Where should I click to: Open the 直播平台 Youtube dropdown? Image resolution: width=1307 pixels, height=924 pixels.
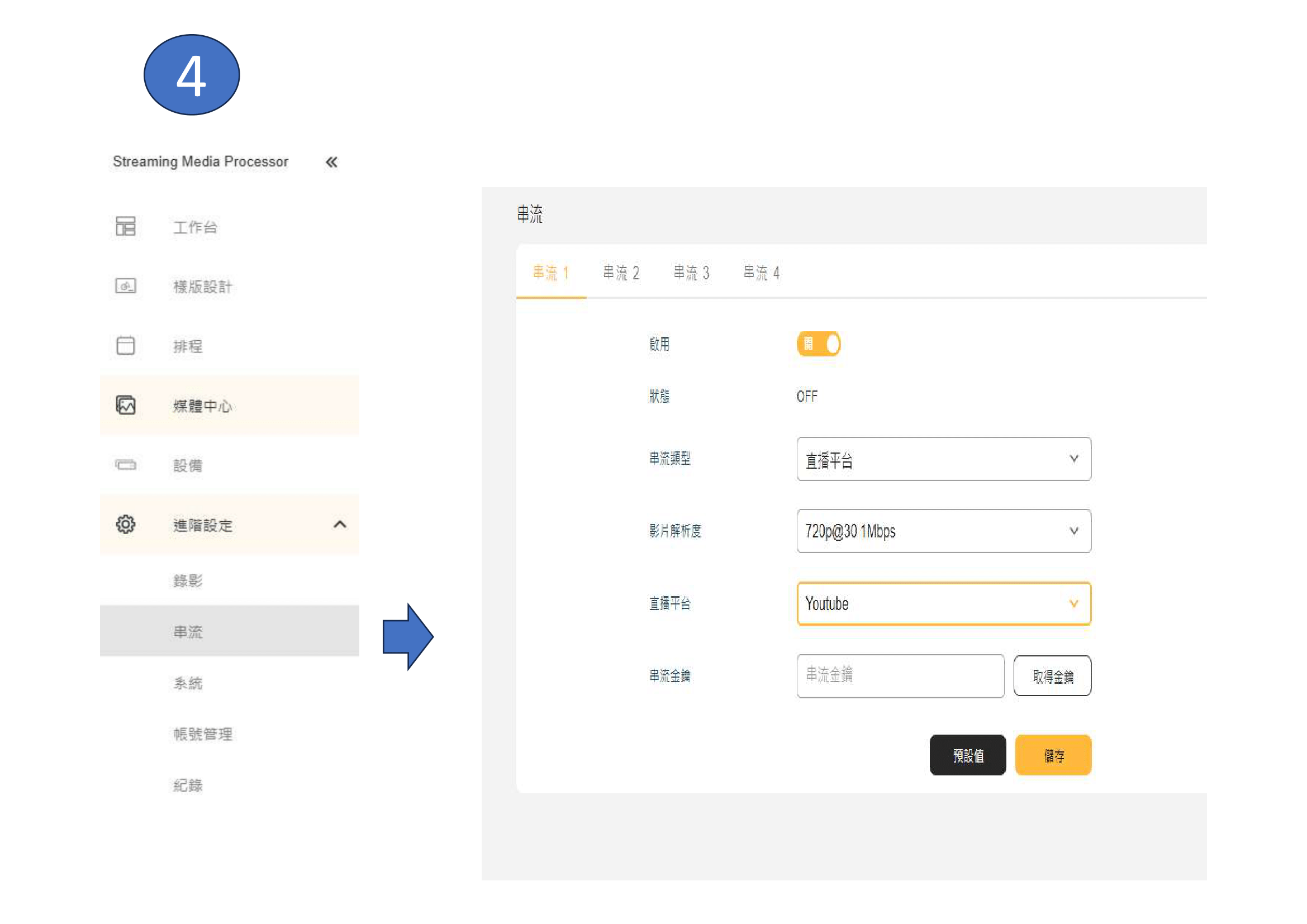(x=943, y=603)
